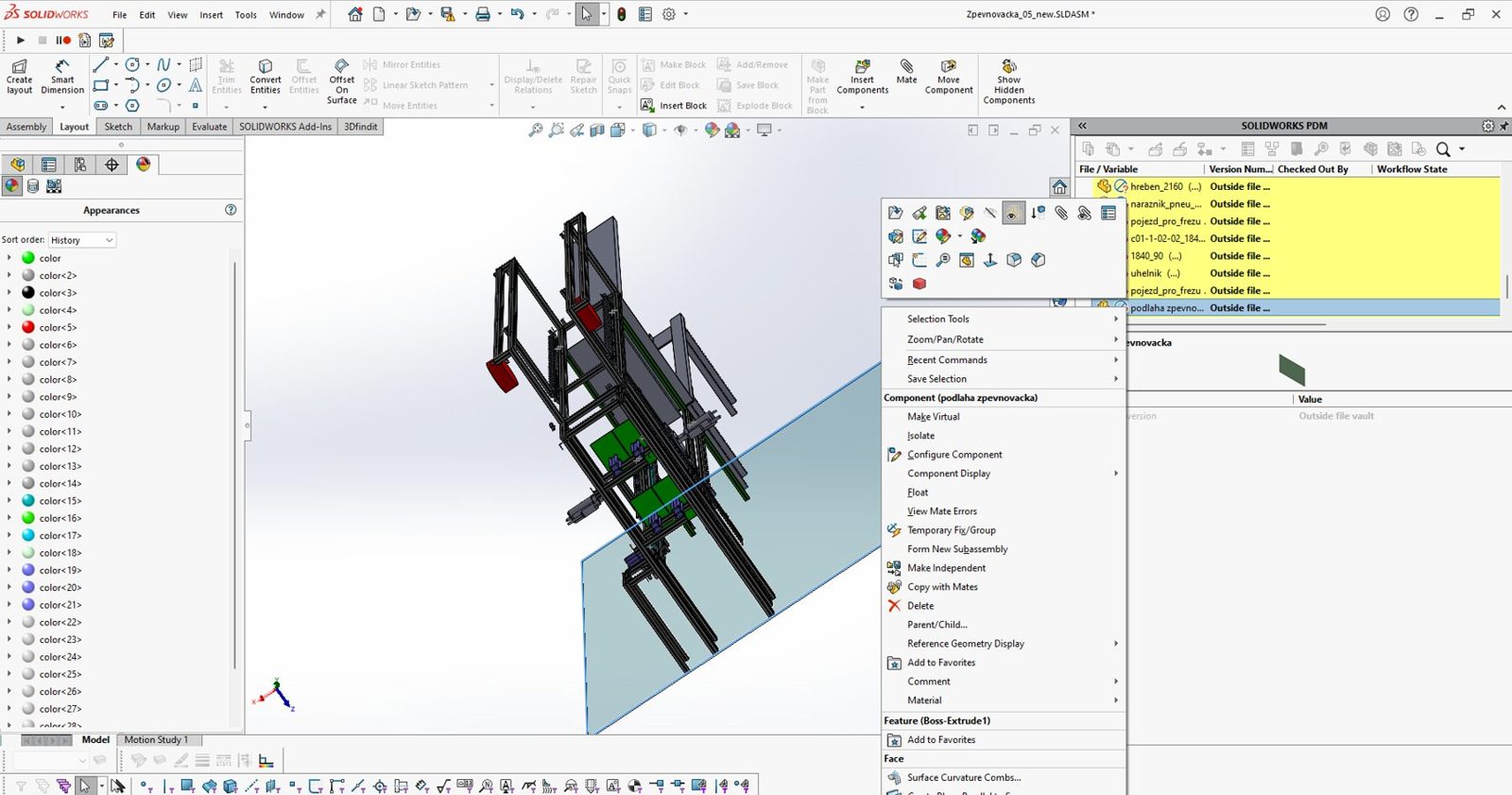Open the Motion Study 1 tab
The width and height of the screenshot is (1512, 795).
pos(156,740)
